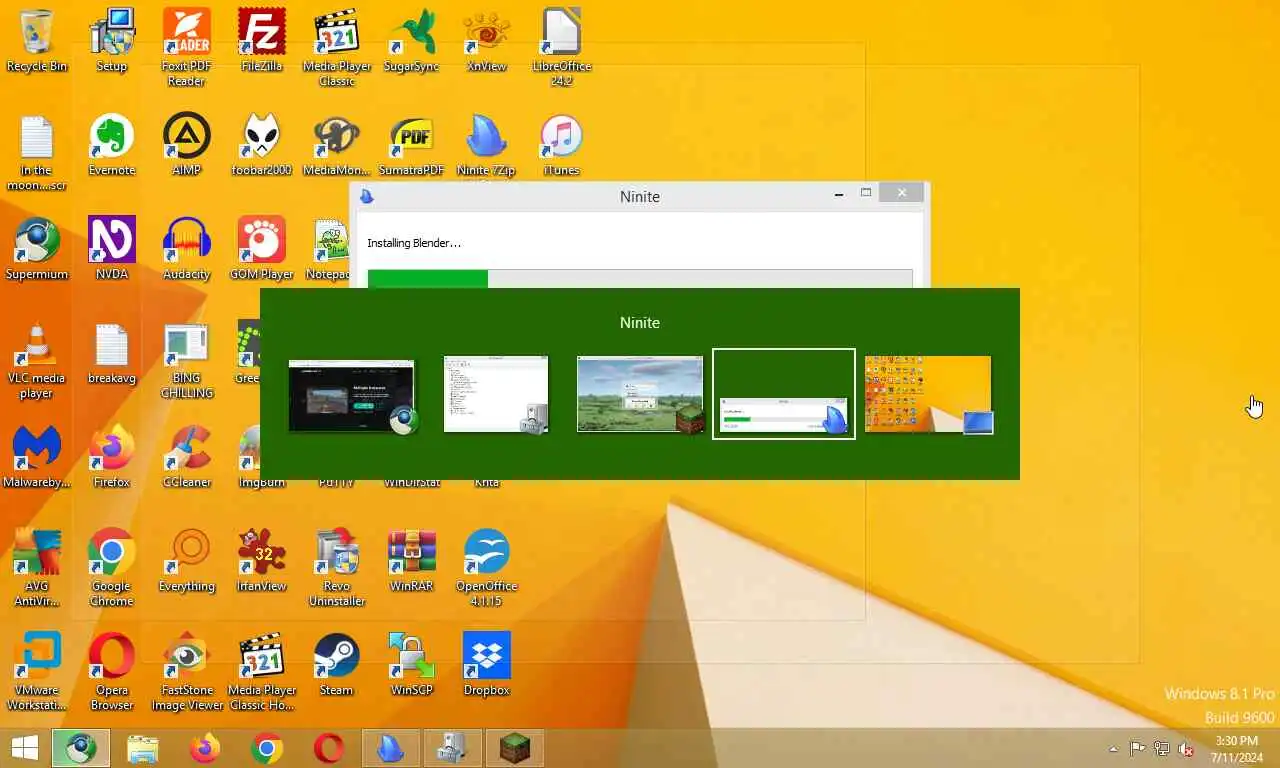Switch to the Supermium browser window thumbnail

click(352, 396)
